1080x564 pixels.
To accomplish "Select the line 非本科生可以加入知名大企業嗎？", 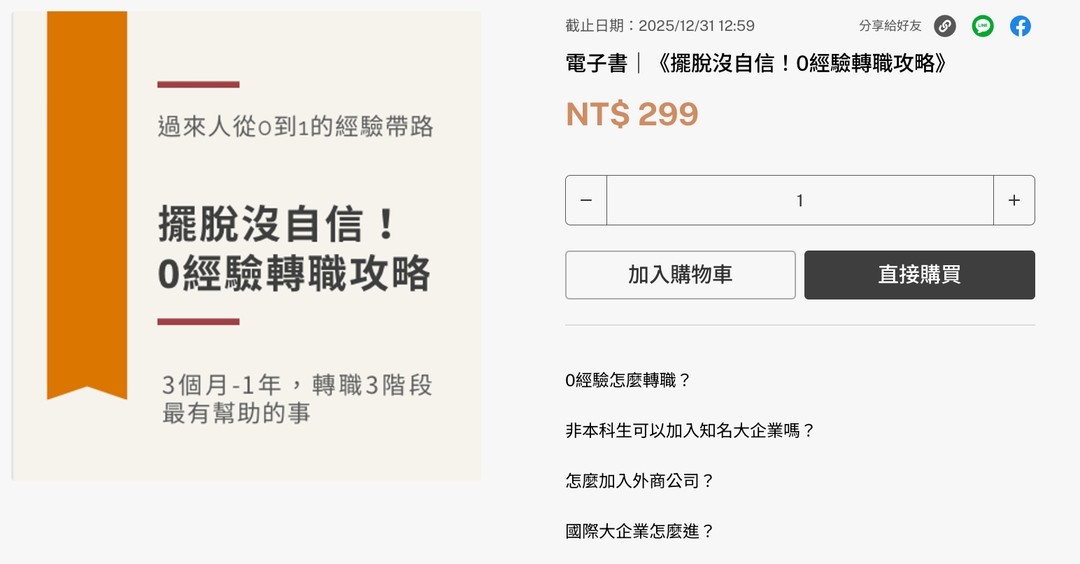I will (x=691, y=431).
